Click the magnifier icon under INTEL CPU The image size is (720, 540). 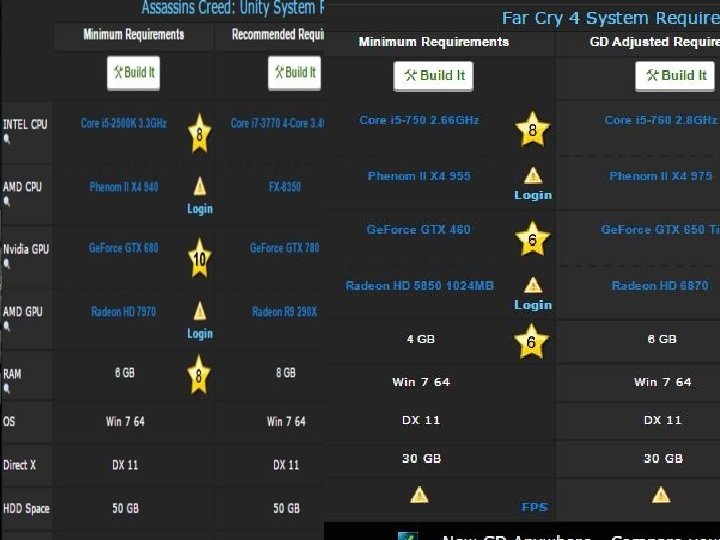(6, 139)
